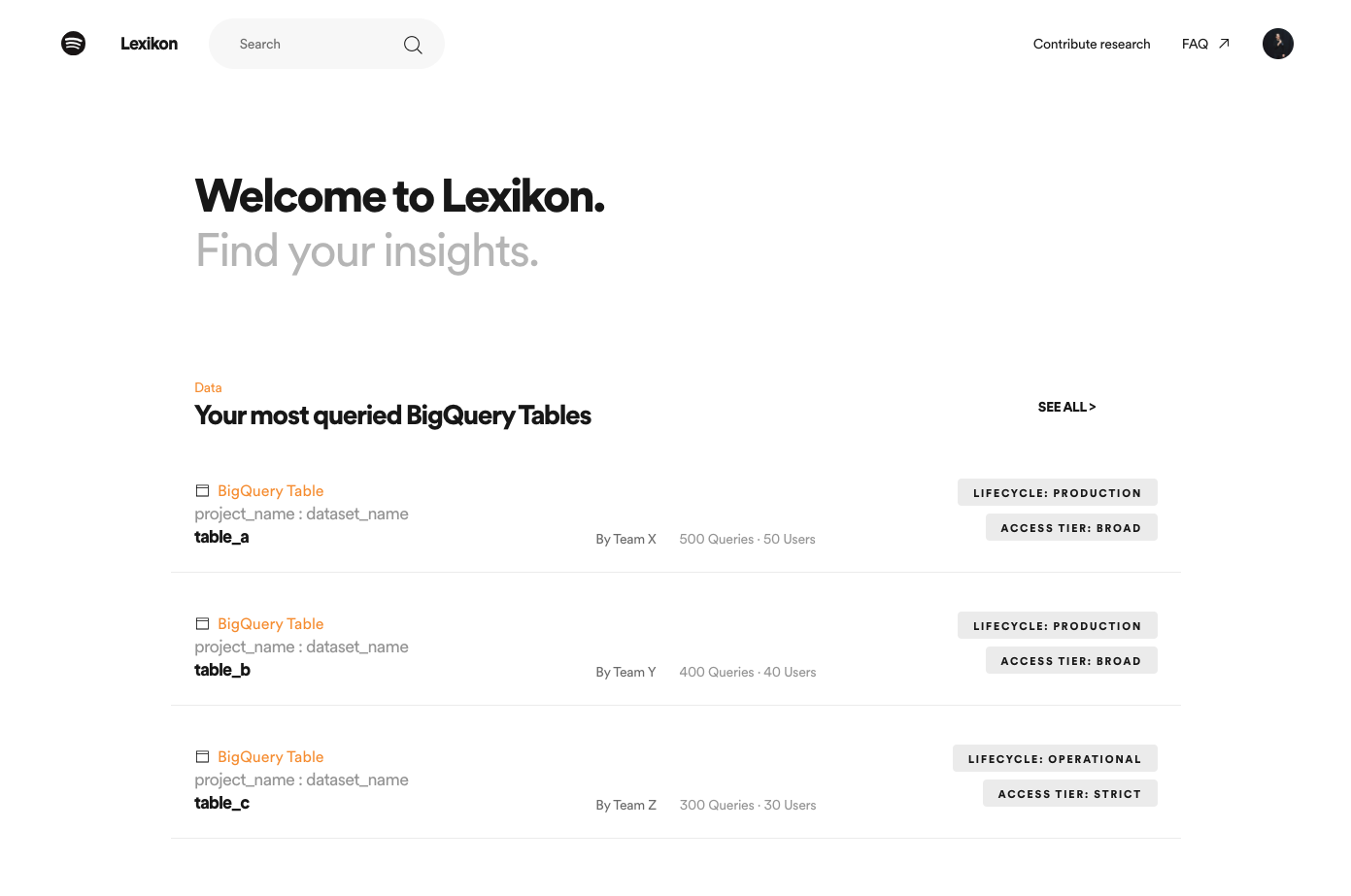Click By Team Z text
Image resolution: width=1351 pixels, height=896 pixels.
pyautogui.click(x=625, y=805)
